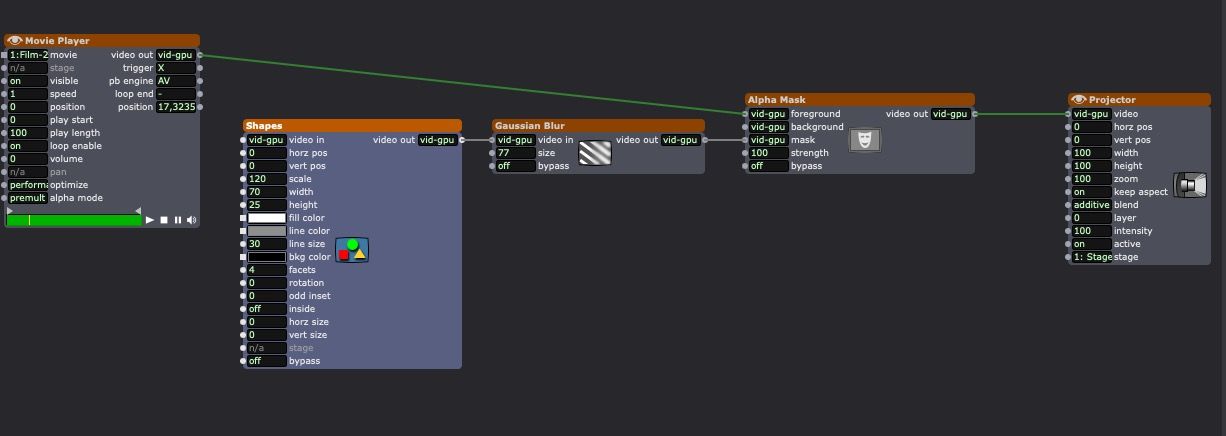This screenshot has height=436, width=1226.
Task: Click the Gaussian Blur striped icon
Action: pos(595,153)
